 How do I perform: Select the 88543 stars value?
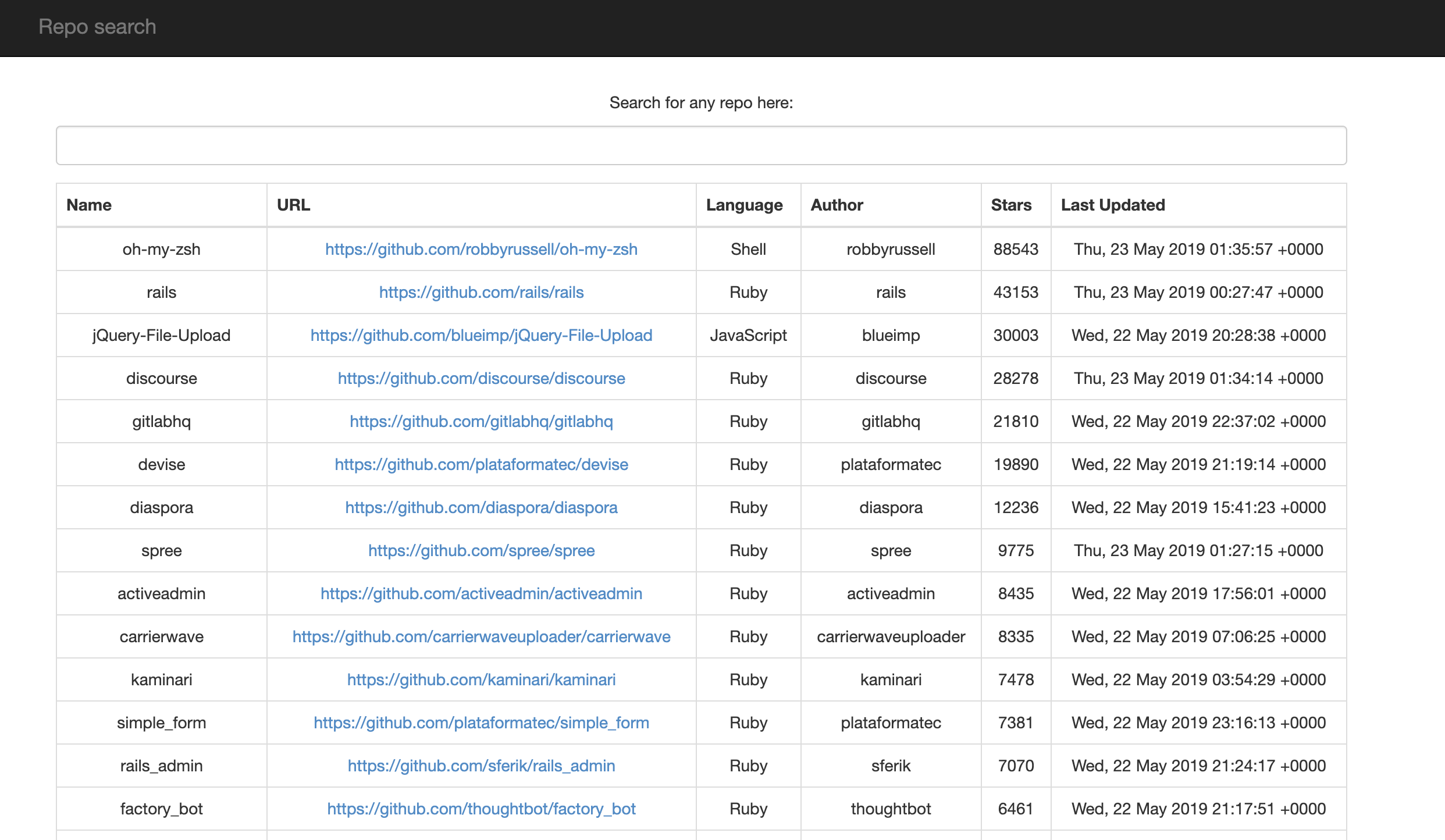(x=1016, y=249)
